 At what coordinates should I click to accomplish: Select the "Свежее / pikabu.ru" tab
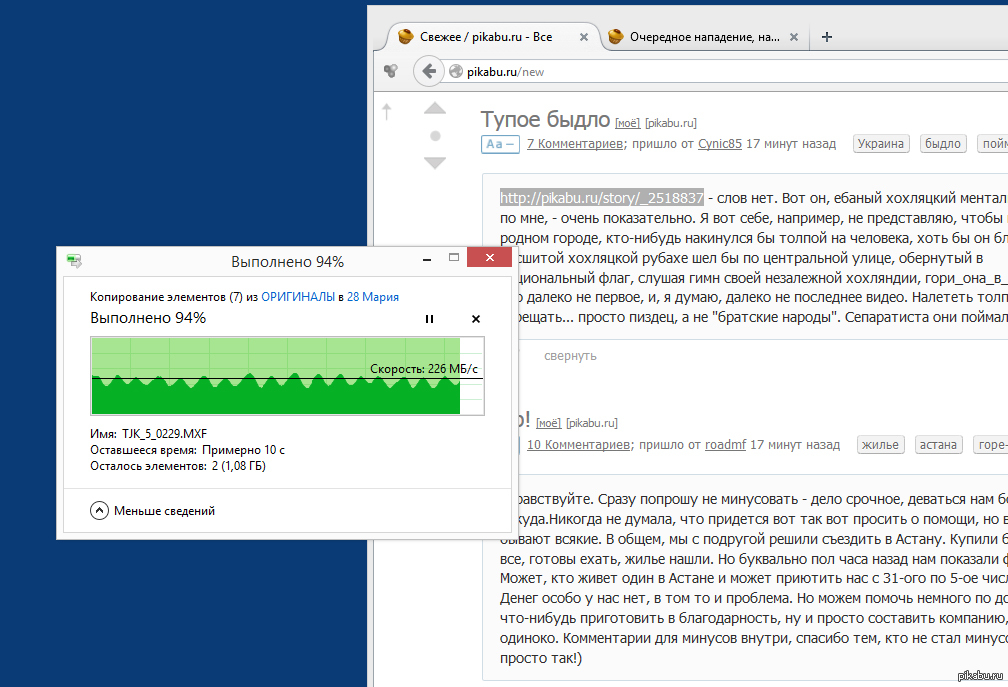coord(485,37)
